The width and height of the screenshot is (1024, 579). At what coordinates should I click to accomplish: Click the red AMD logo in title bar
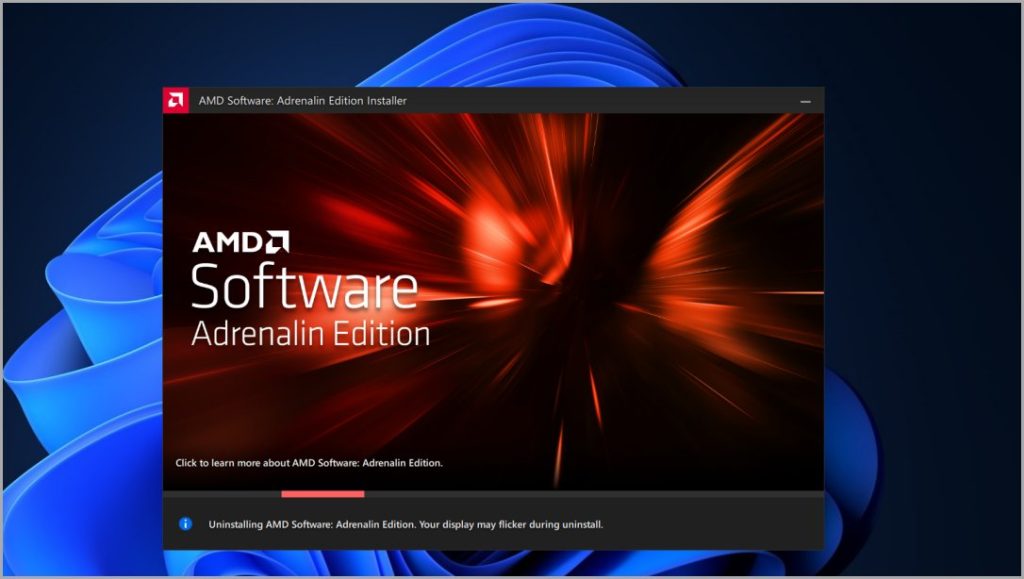click(176, 101)
